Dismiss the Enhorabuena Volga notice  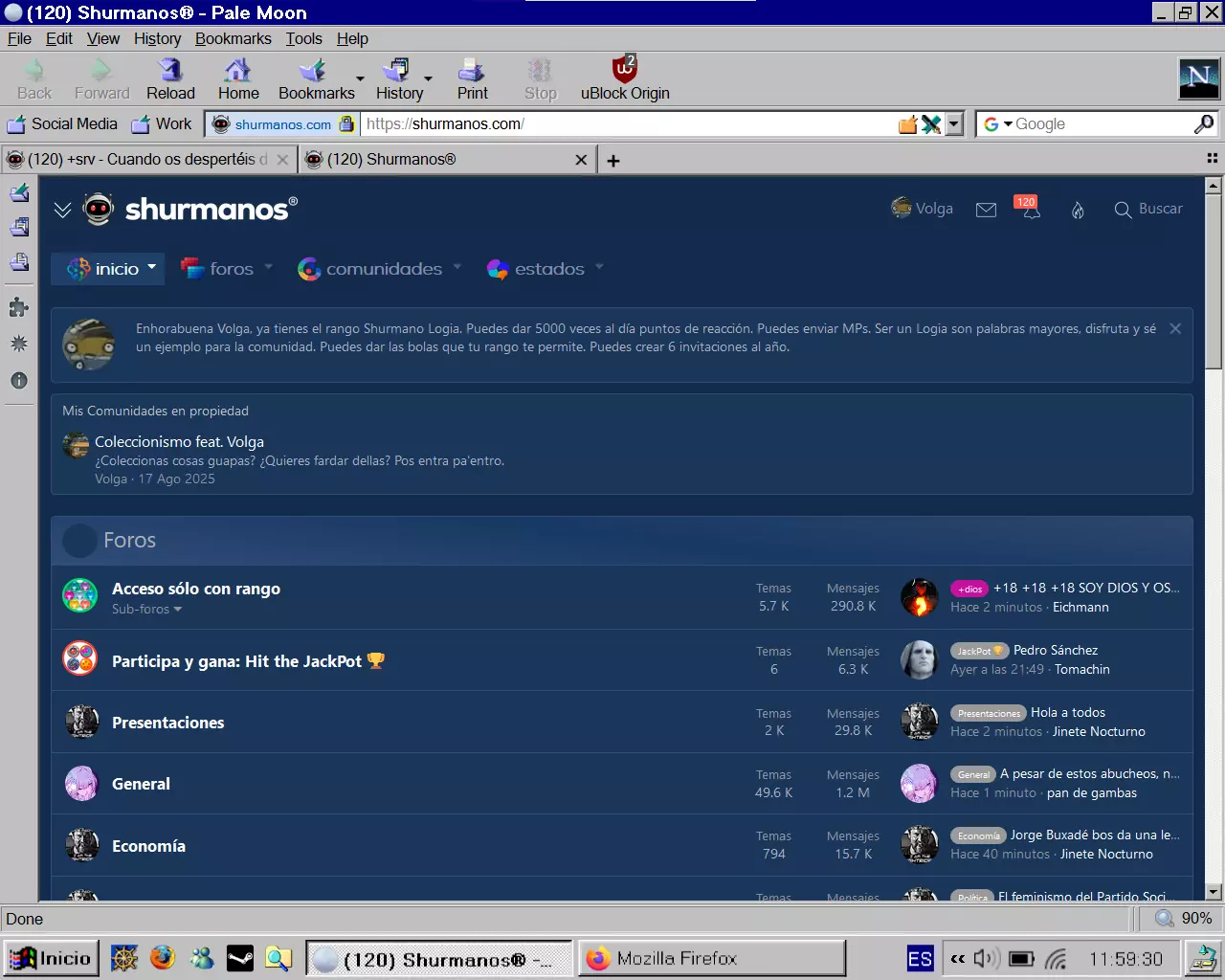[1175, 328]
